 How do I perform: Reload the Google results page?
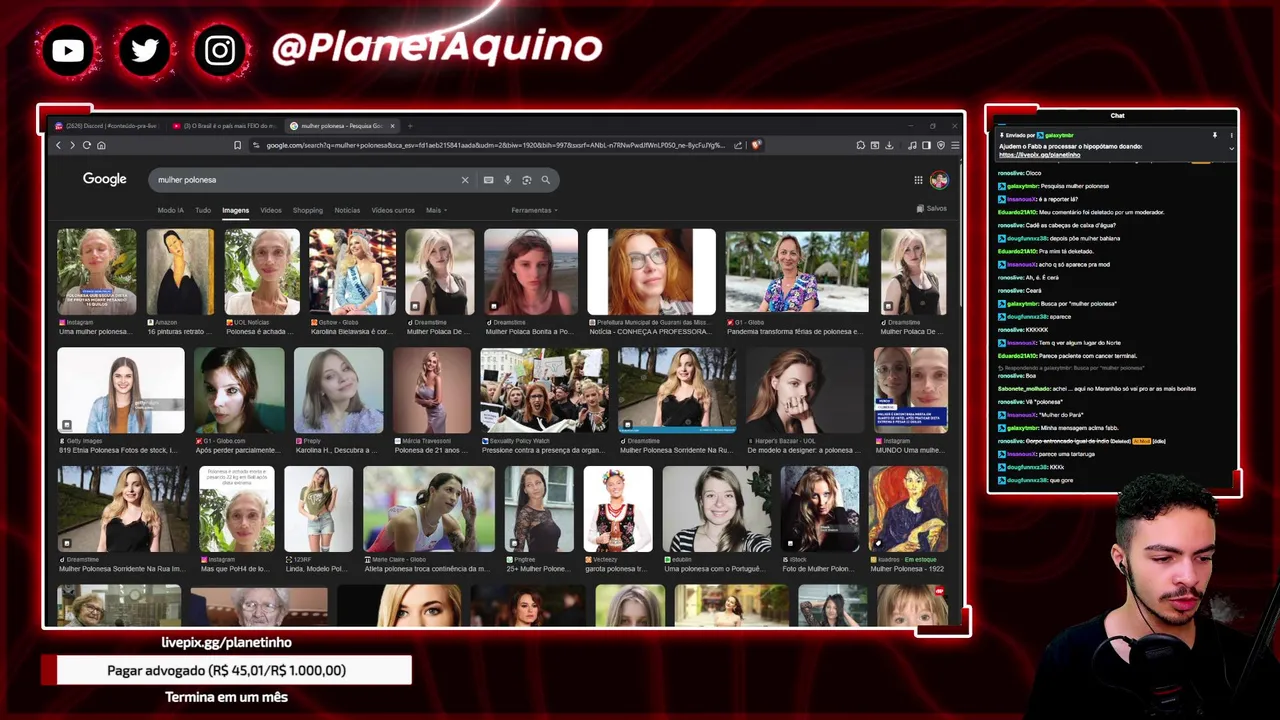[x=86, y=145]
